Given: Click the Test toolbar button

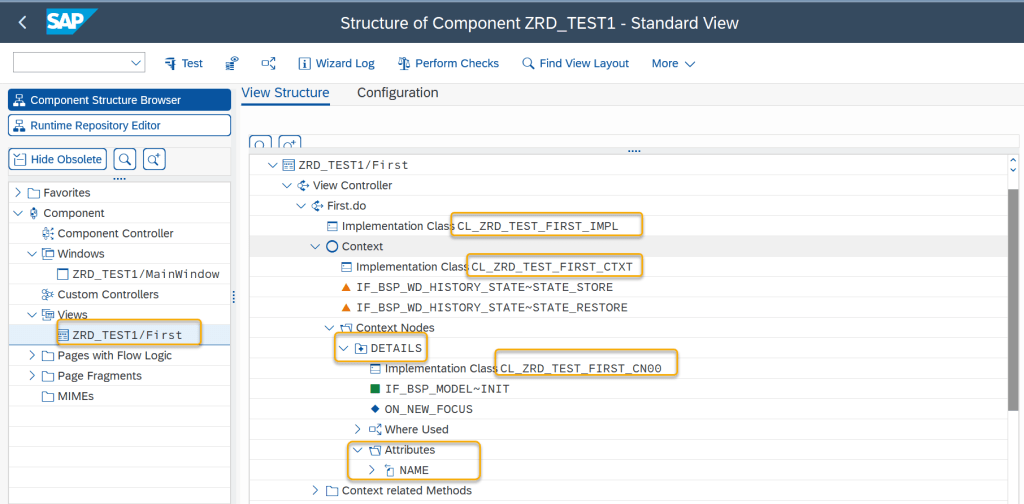Looking at the screenshot, I should tap(183, 63).
